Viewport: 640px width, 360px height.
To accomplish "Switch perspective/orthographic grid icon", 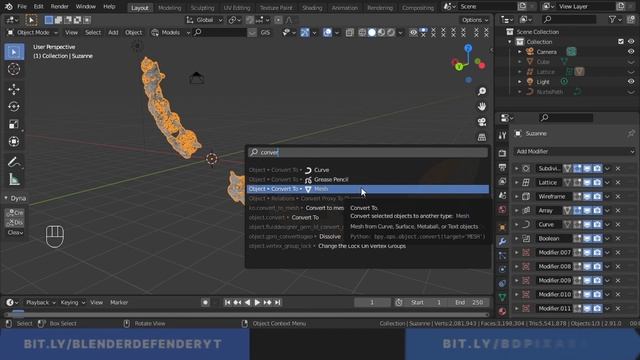I will pyautogui.click(x=482, y=137).
